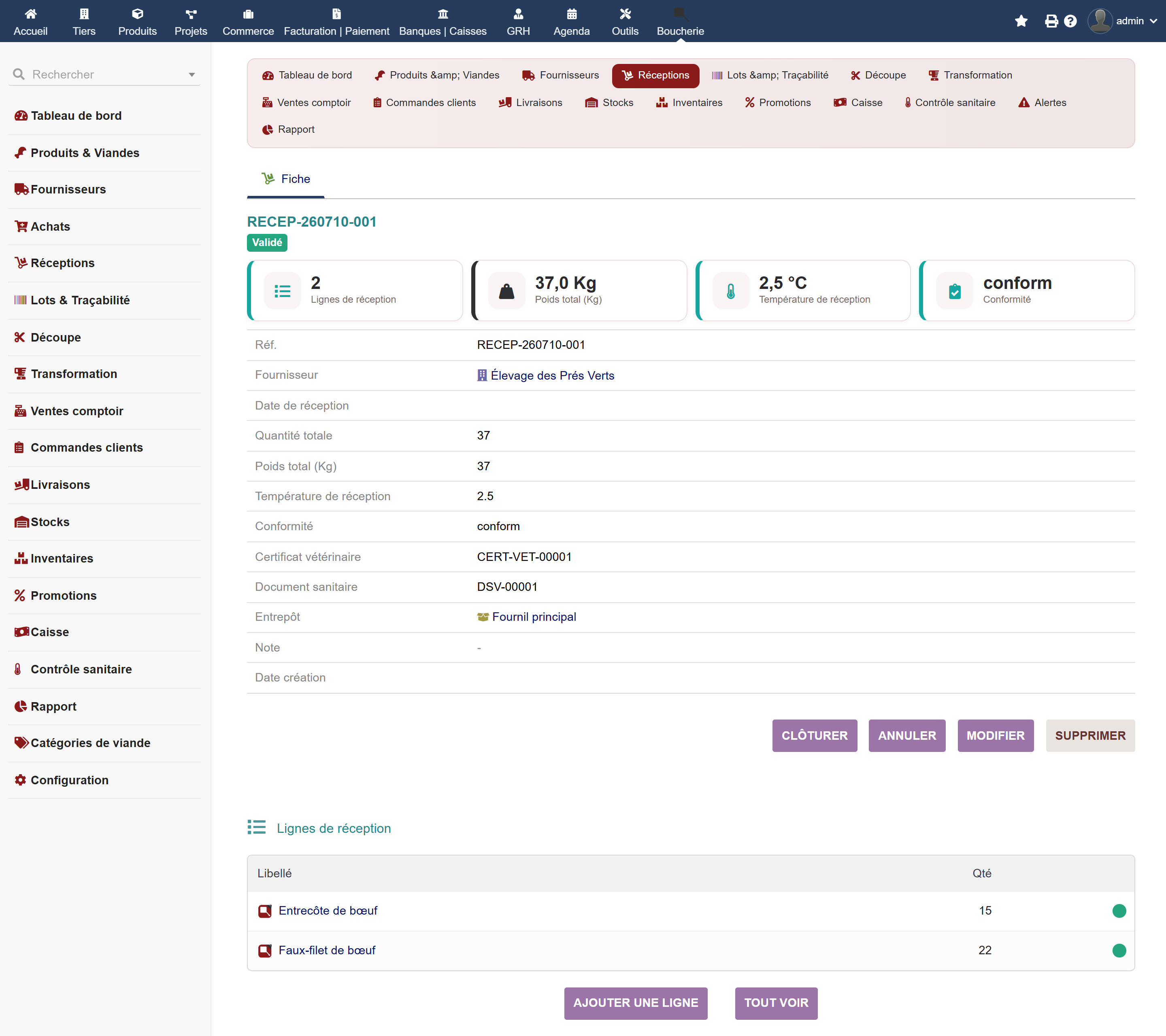Click green status dot on Faux-filet de bœuf row
Image resolution: width=1166 pixels, height=1036 pixels.
pyautogui.click(x=1119, y=950)
